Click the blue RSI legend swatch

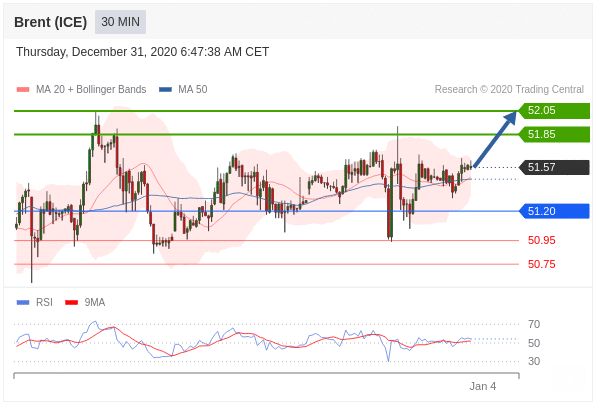click(23, 303)
